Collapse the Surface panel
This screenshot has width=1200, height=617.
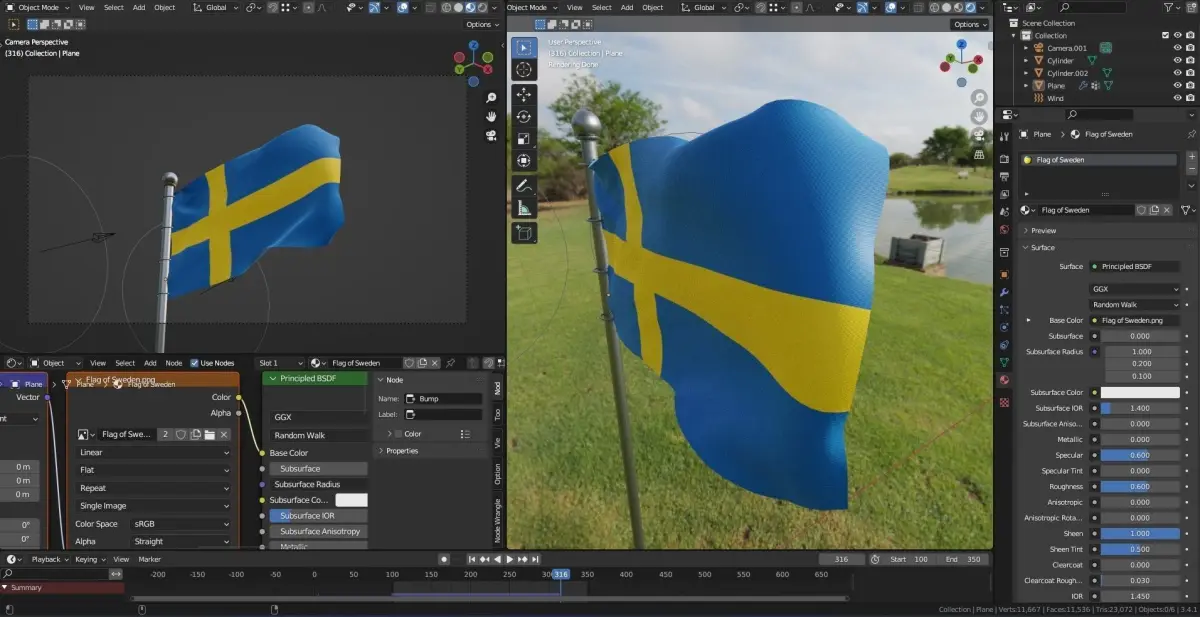pos(1042,247)
